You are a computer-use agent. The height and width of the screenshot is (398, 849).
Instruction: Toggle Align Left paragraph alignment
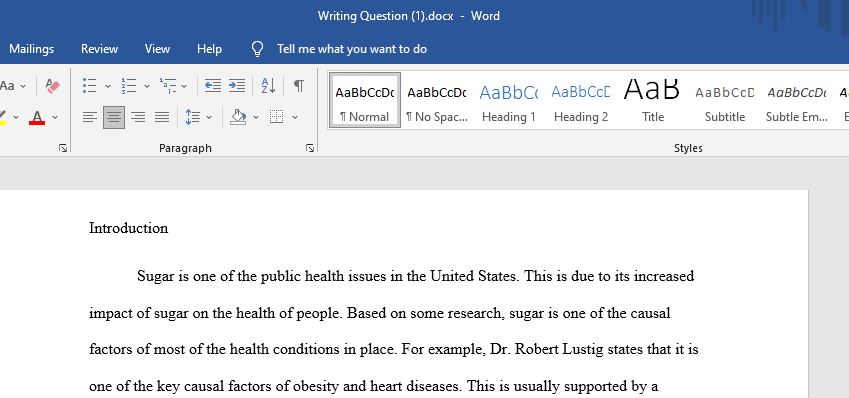coord(90,117)
